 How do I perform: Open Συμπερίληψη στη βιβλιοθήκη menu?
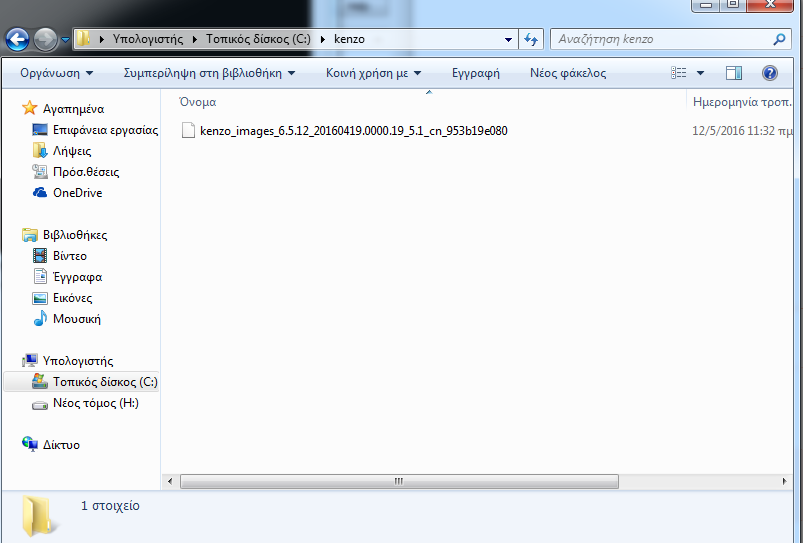coord(209,73)
